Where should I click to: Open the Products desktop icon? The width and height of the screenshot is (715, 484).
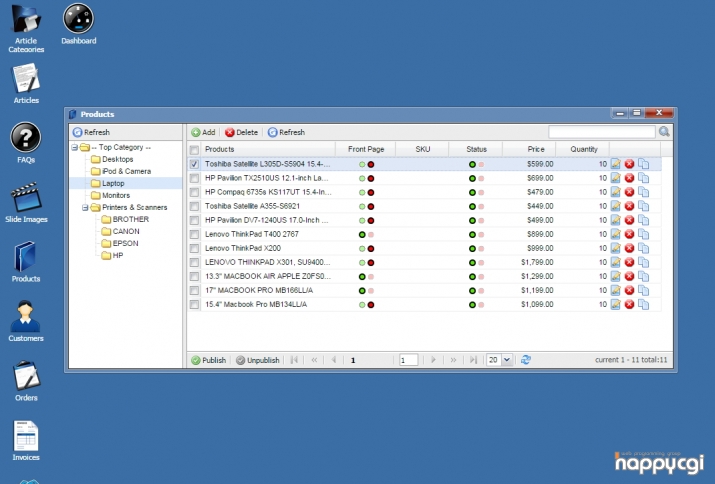click(26, 262)
